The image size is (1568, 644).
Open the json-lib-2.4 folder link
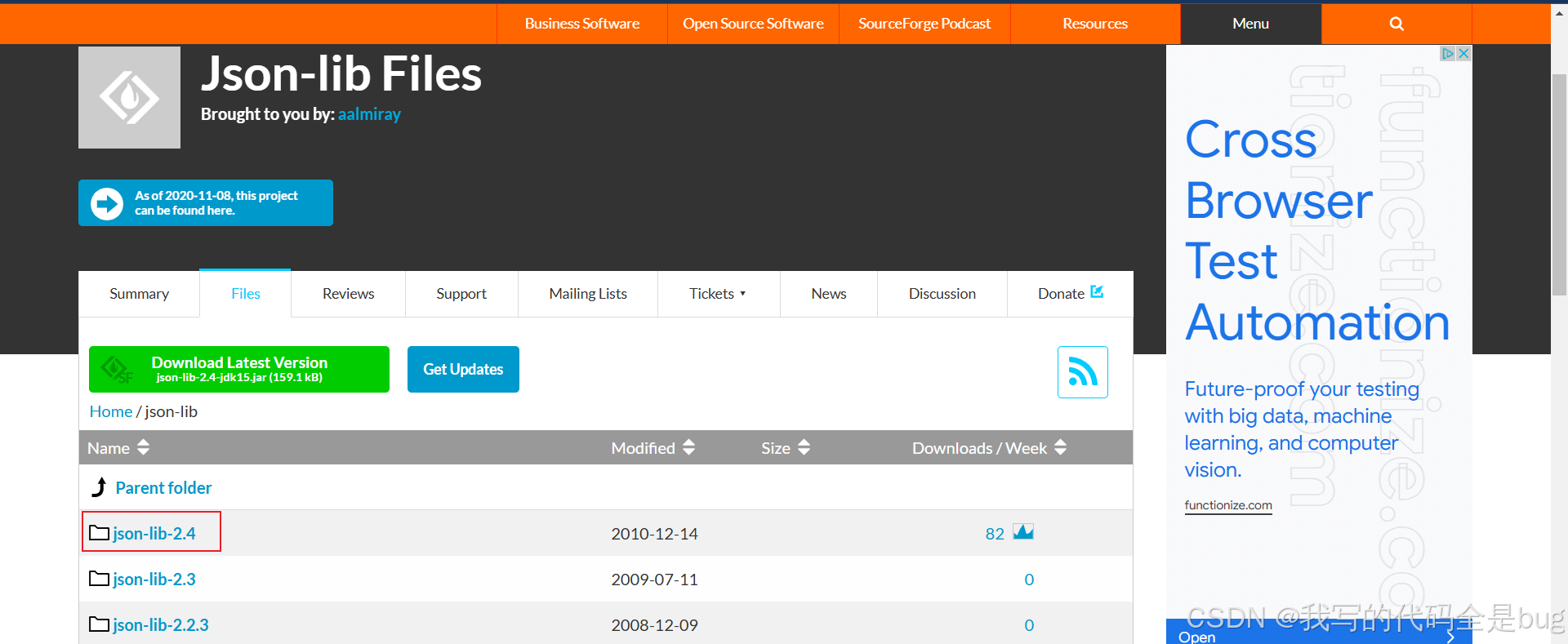[154, 533]
